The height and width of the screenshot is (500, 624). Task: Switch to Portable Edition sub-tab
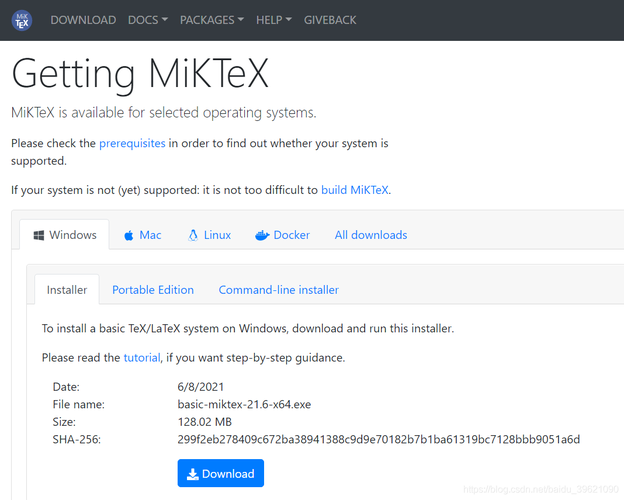point(153,289)
